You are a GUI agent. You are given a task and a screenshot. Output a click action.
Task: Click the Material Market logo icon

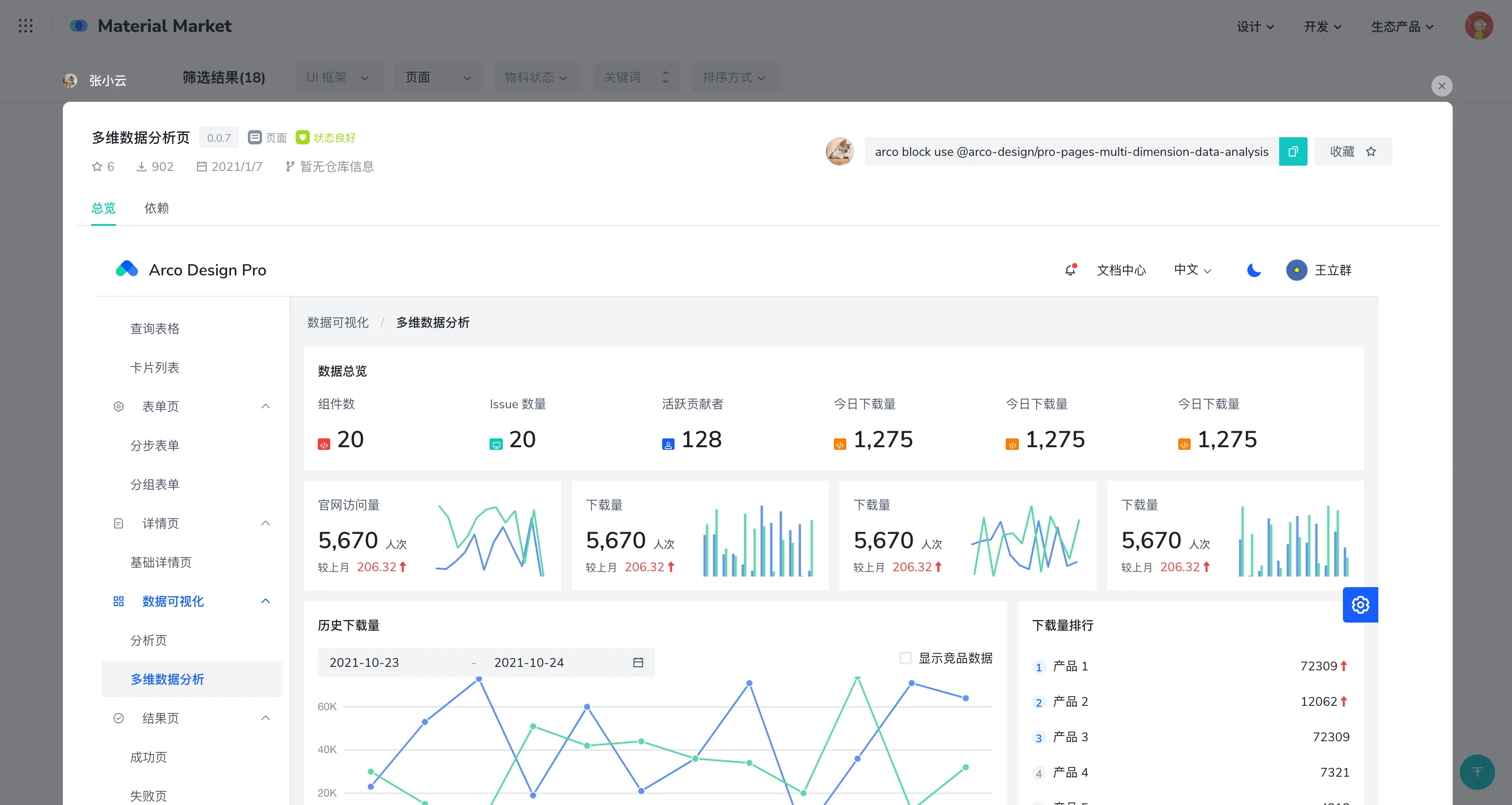[x=79, y=26]
